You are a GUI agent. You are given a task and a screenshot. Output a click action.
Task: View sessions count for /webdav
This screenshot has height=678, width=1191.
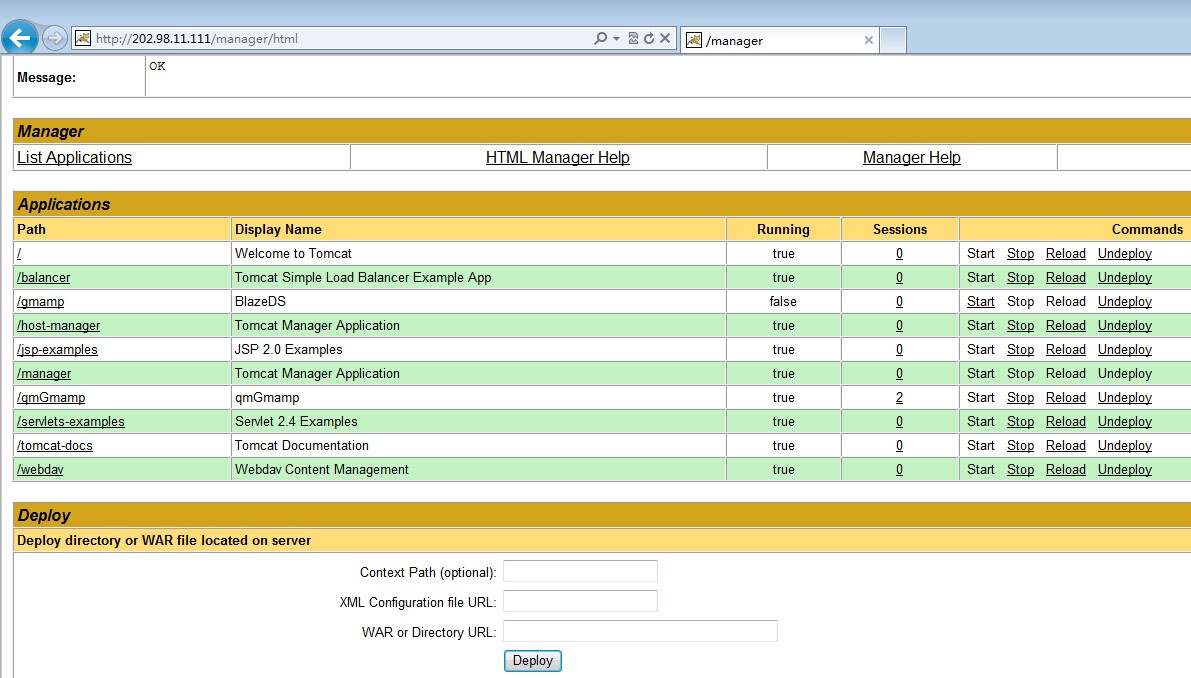pyautogui.click(x=899, y=470)
